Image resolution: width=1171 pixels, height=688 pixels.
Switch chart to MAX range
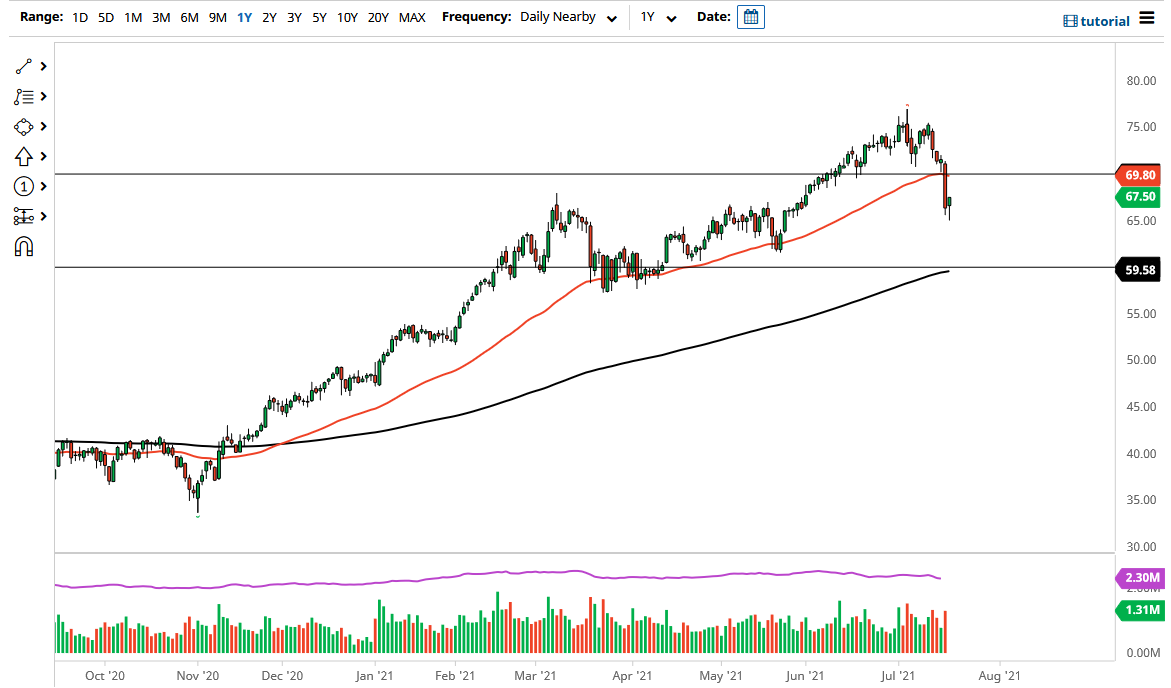pyautogui.click(x=412, y=17)
